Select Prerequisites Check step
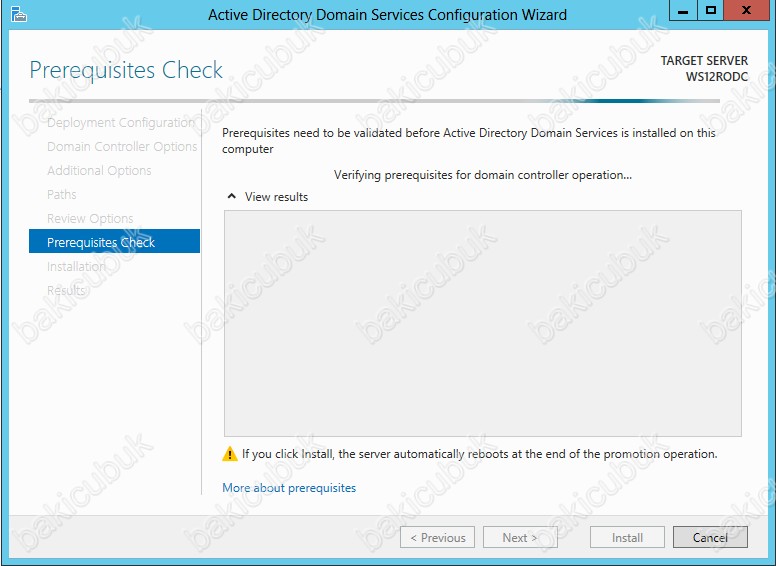776x566 pixels. point(114,241)
